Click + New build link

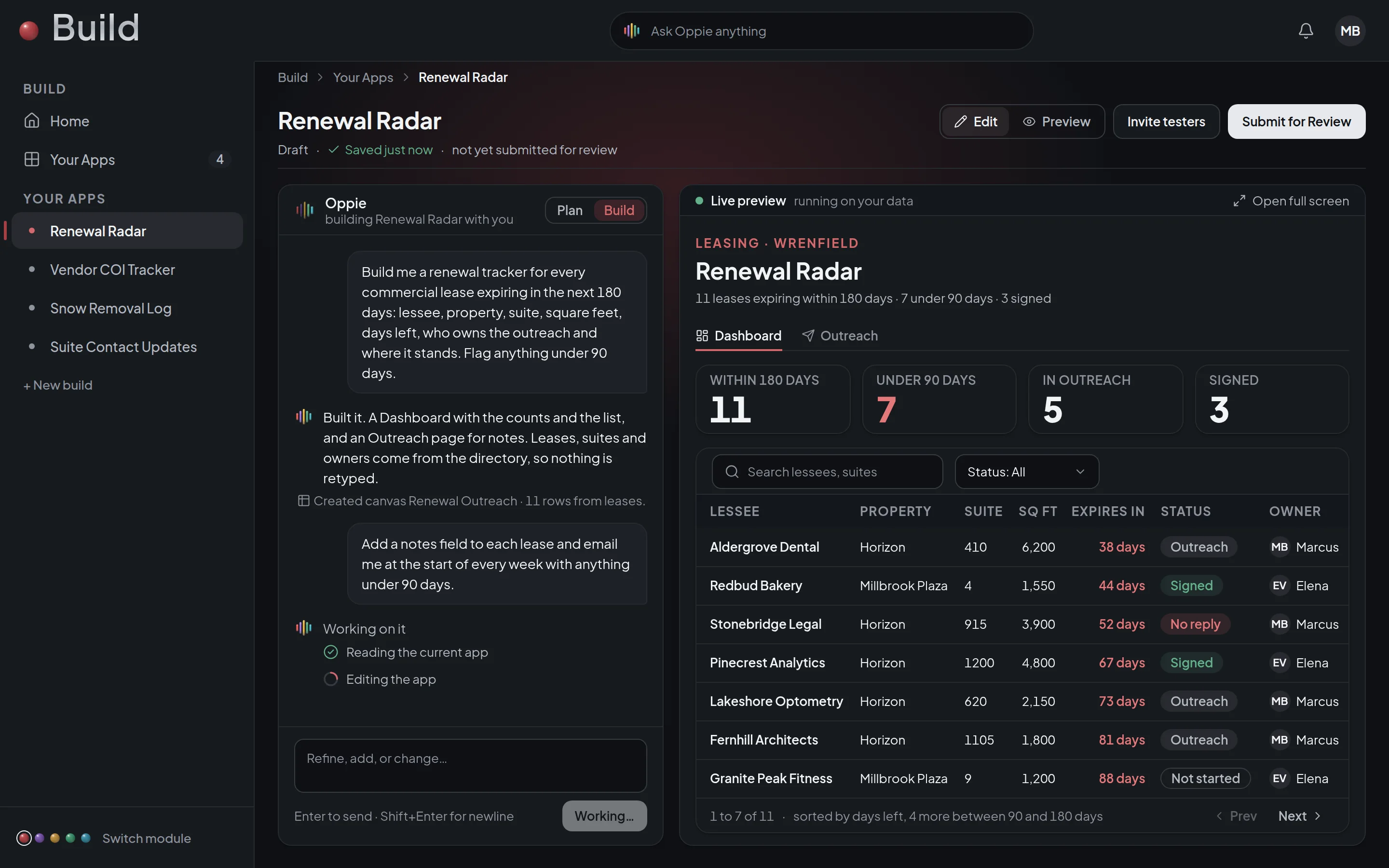(x=57, y=385)
